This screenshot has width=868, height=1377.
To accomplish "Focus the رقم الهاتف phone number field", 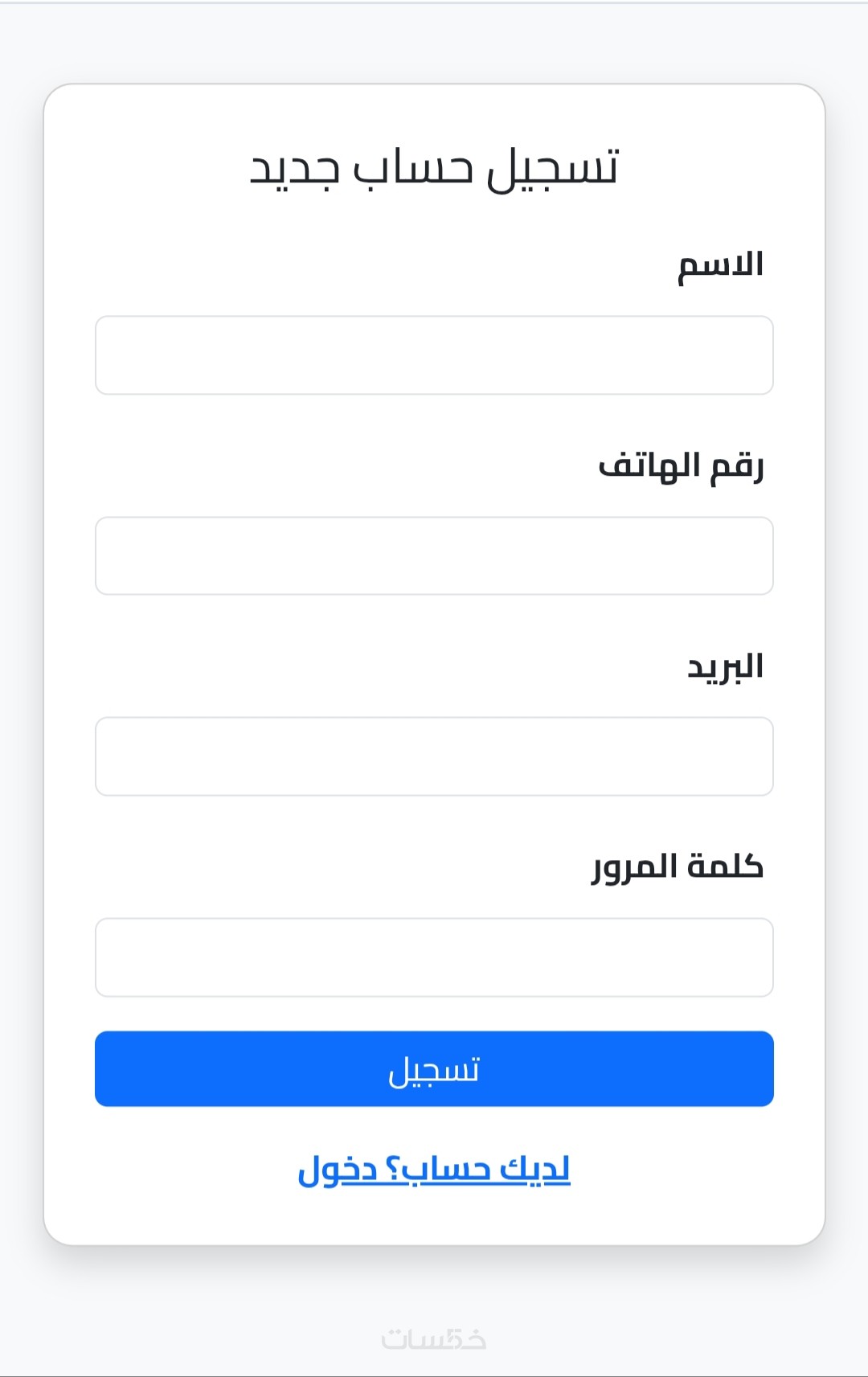I will (x=434, y=556).
